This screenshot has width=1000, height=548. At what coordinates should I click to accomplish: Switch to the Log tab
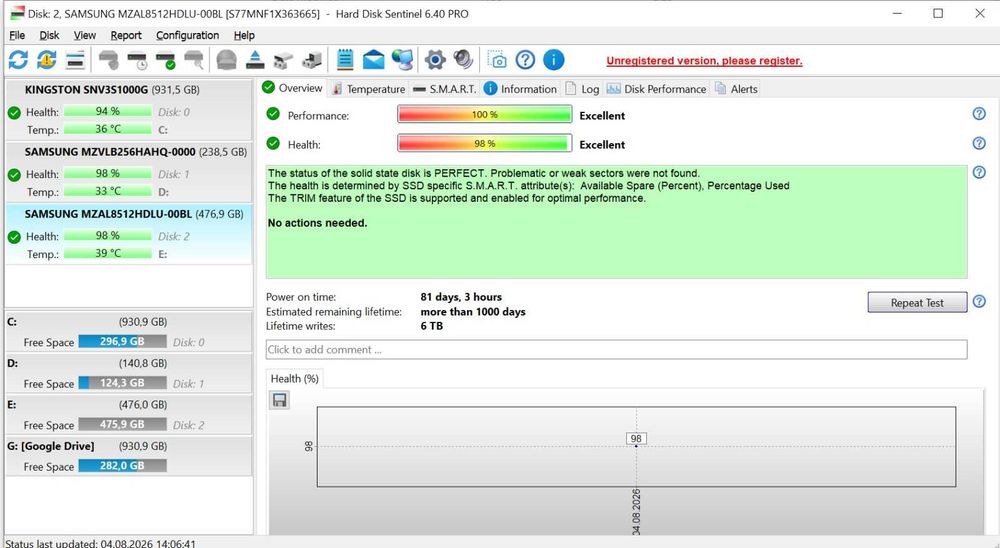tap(583, 89)
